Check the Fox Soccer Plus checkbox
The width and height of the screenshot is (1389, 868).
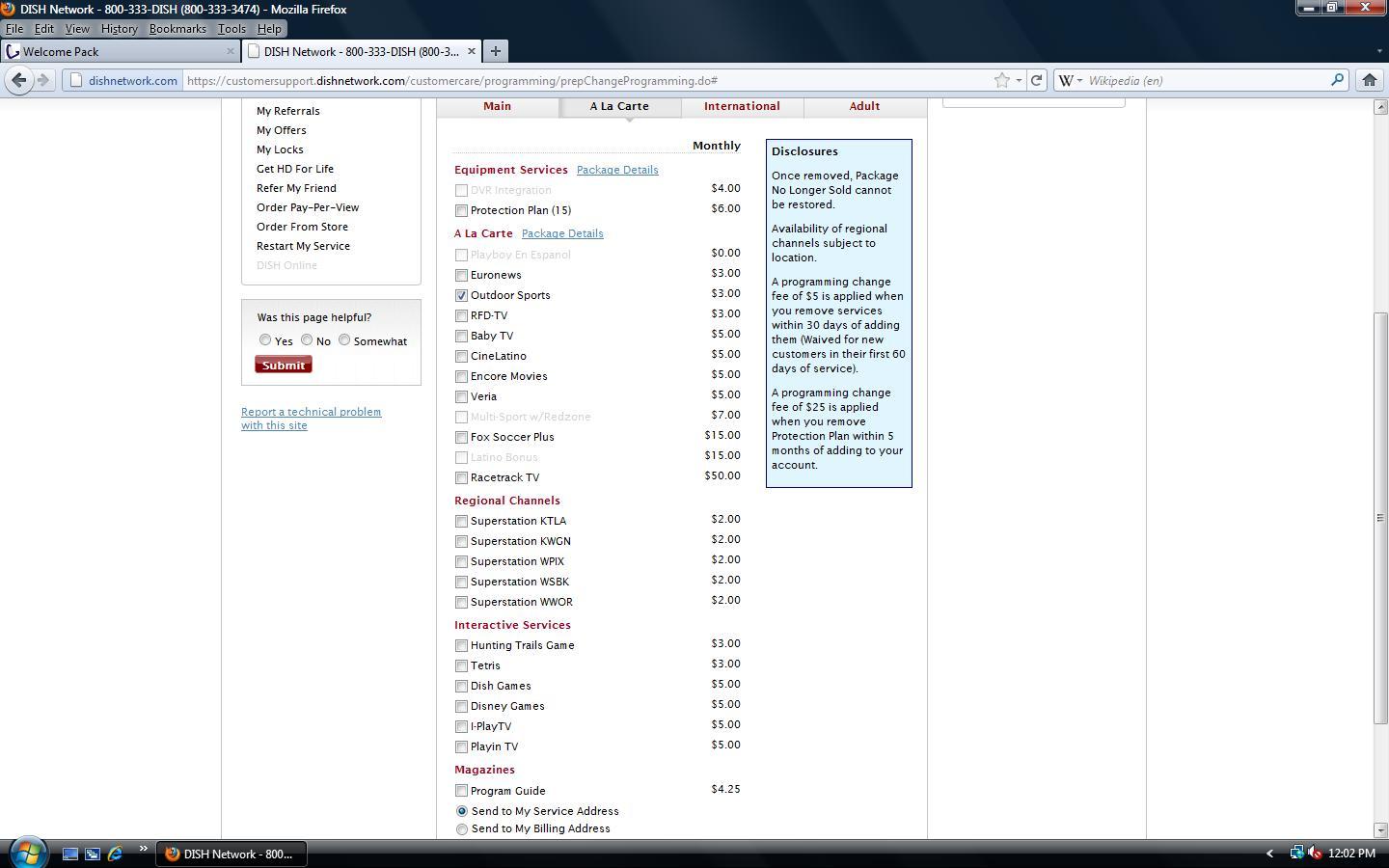(x=461, y=437)
